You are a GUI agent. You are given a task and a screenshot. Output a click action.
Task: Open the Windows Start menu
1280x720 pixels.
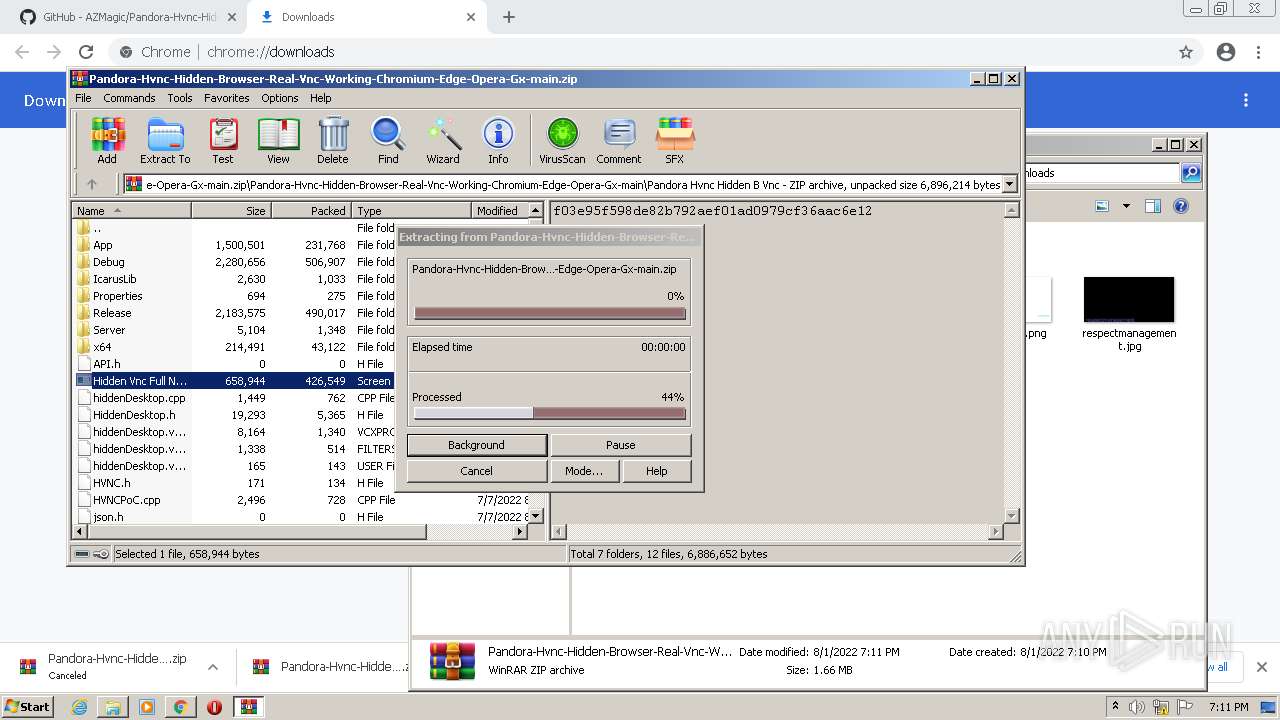(x=28, y=706)
